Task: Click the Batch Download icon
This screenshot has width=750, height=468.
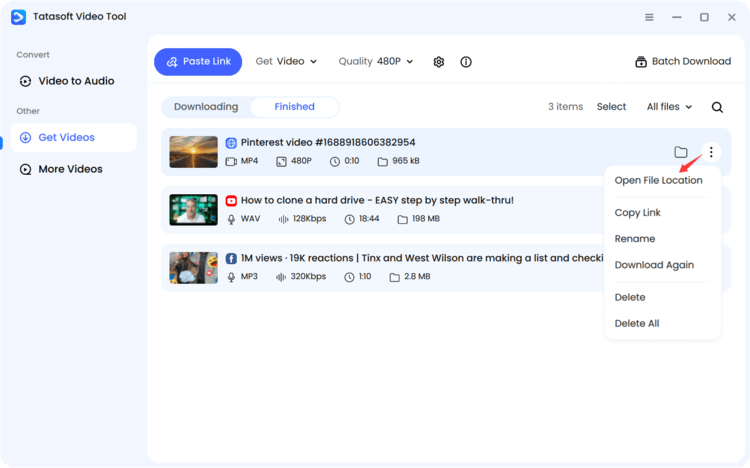Action: [x=641, y=62]
